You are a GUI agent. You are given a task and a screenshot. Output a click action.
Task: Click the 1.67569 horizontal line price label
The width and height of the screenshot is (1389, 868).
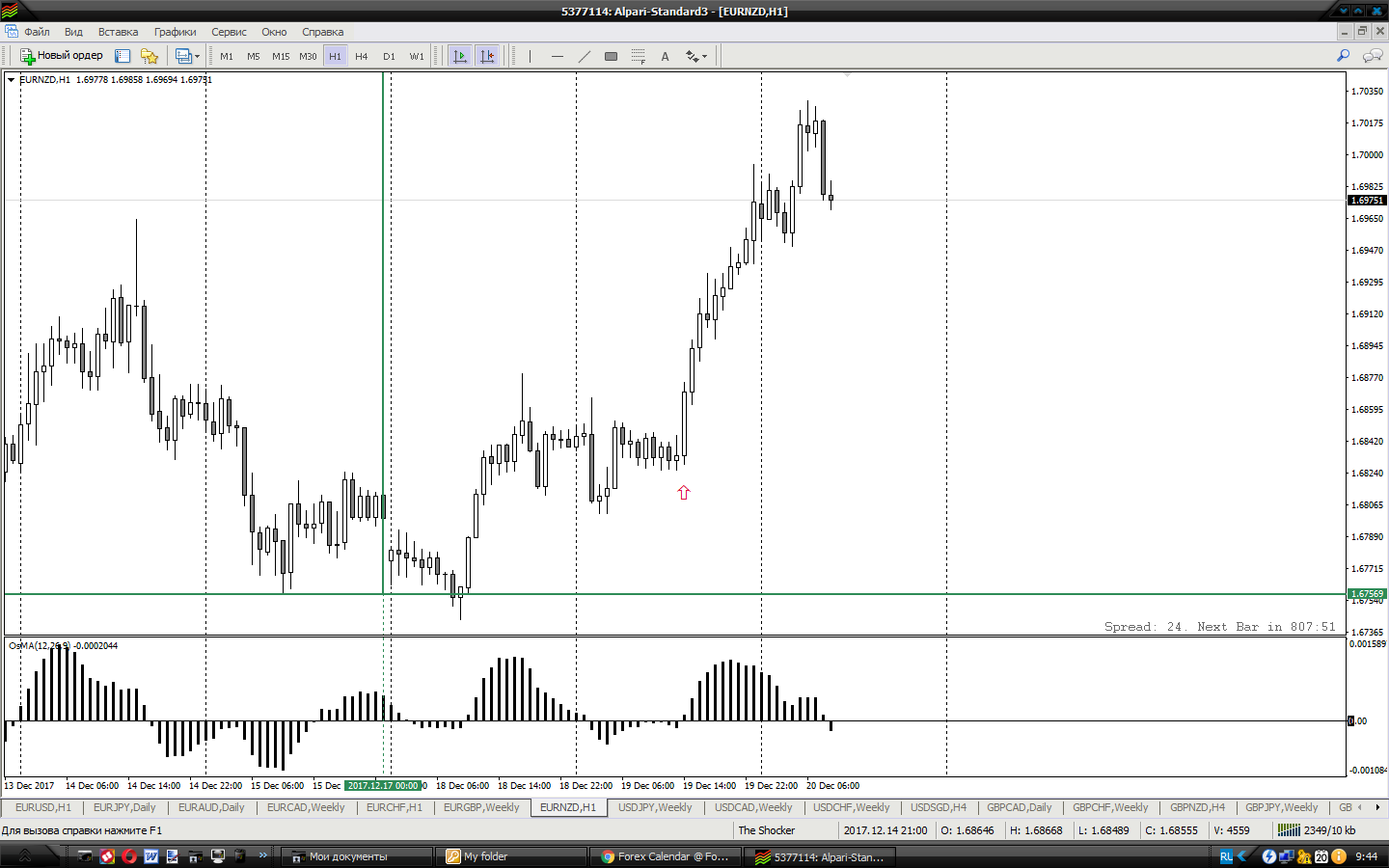point(1367,594)
